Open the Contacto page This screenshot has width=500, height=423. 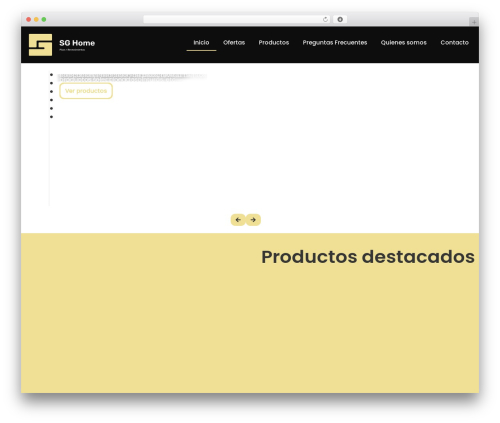coord(454,42)
